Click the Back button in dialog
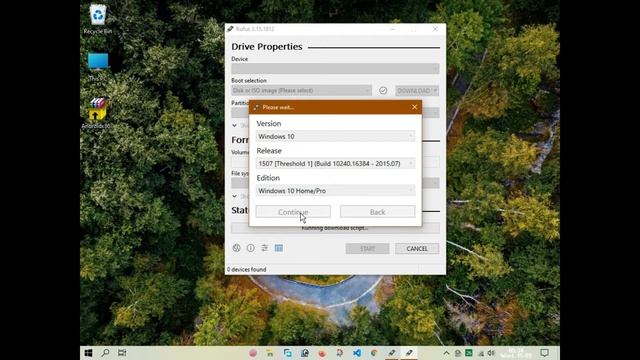 coord(378,212)
